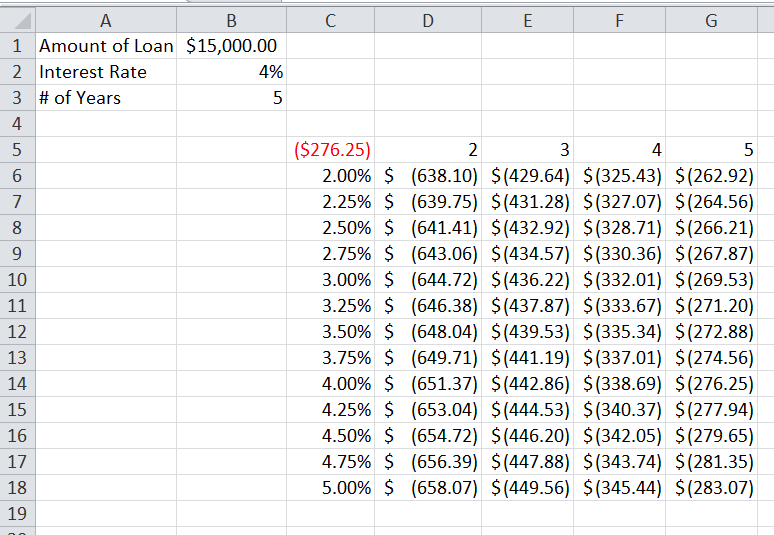Select row 5 header
The height and width of the screenshot is (535, 774).
17,150
